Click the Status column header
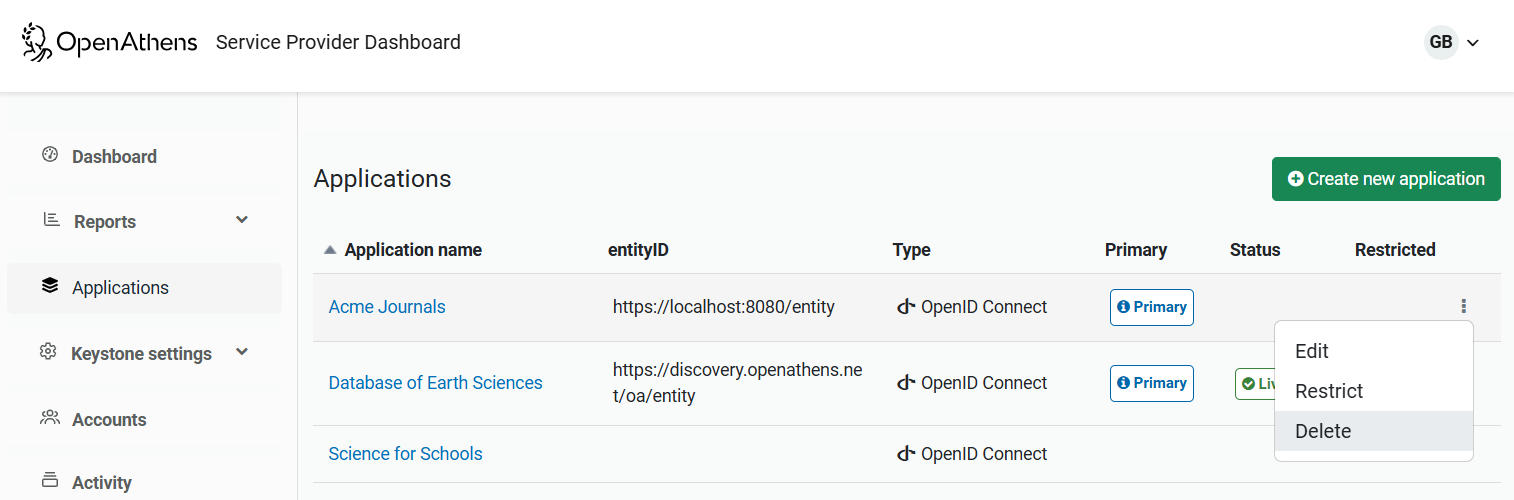 pyautogui.click(x=1255, y=250)
